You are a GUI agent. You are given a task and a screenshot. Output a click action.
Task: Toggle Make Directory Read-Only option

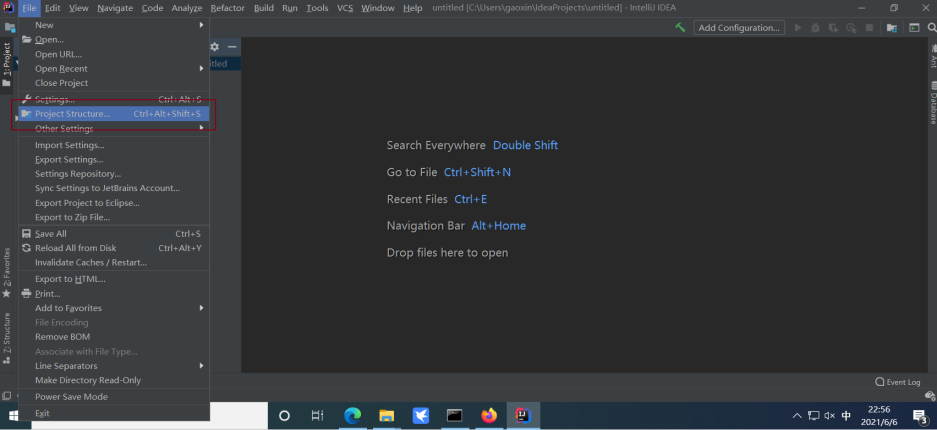pos(88,380)
